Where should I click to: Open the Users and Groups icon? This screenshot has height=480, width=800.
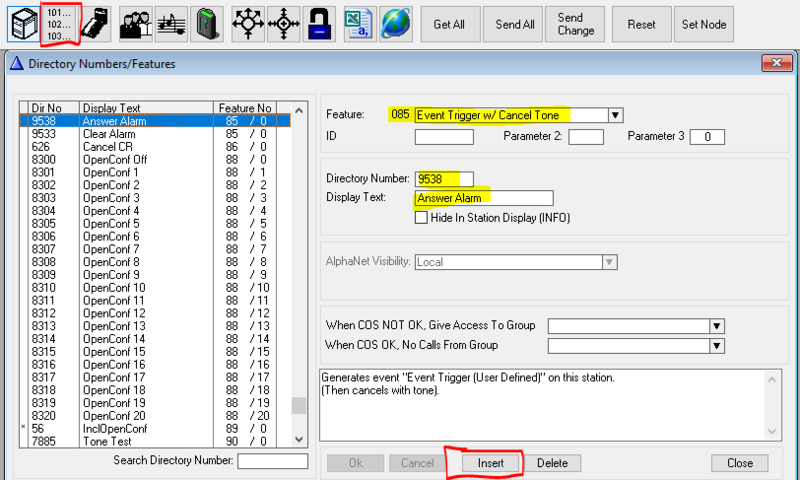[x=136, y=24]
